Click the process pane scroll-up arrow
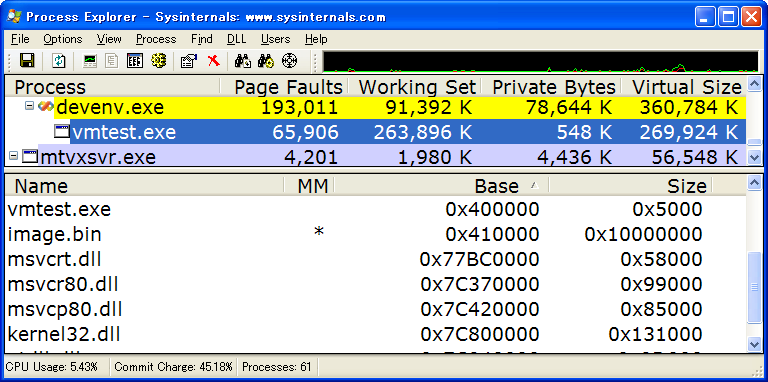768x382 pixels. coord(755,83)
